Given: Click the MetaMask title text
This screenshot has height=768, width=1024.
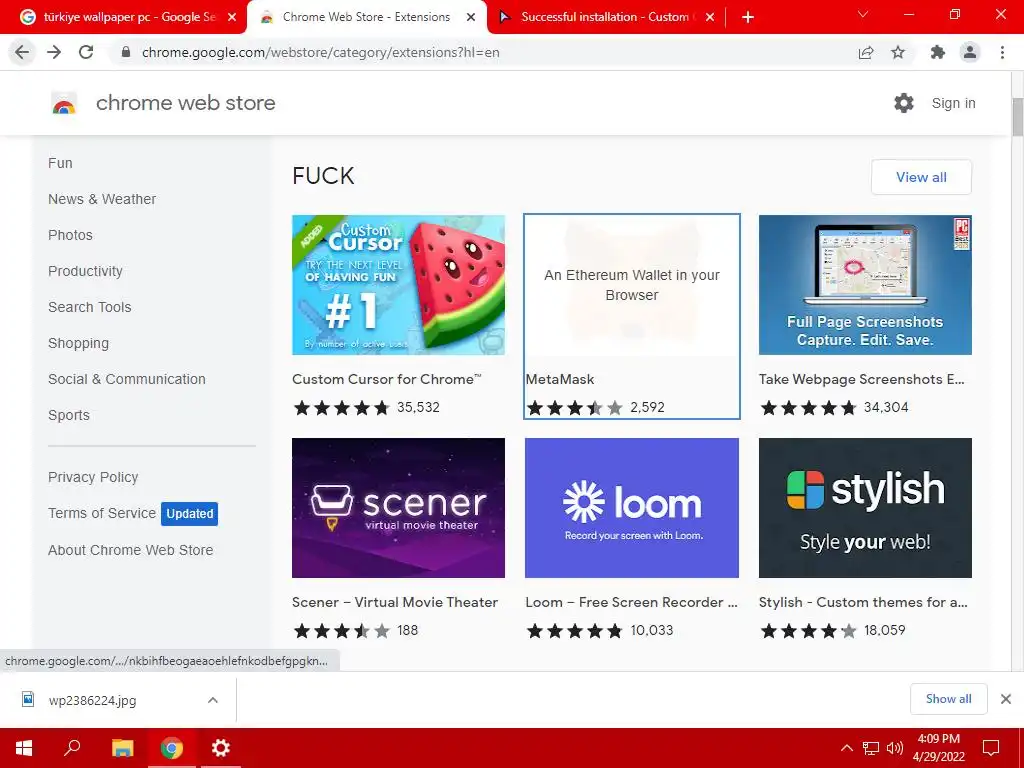Looking at the screenshot, I should (560, 379).
